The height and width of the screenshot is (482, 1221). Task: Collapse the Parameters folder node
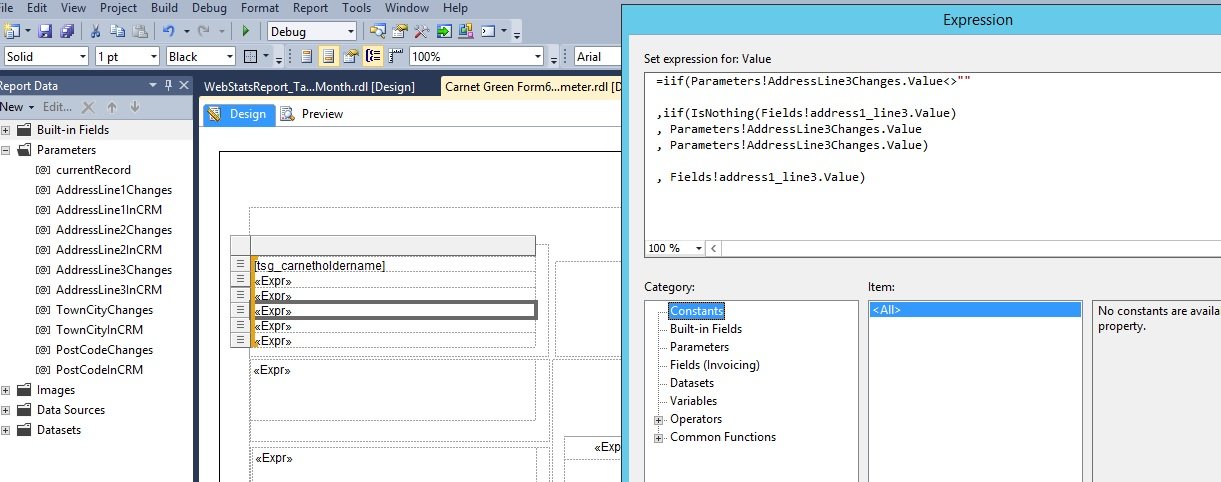pos(6,150)
